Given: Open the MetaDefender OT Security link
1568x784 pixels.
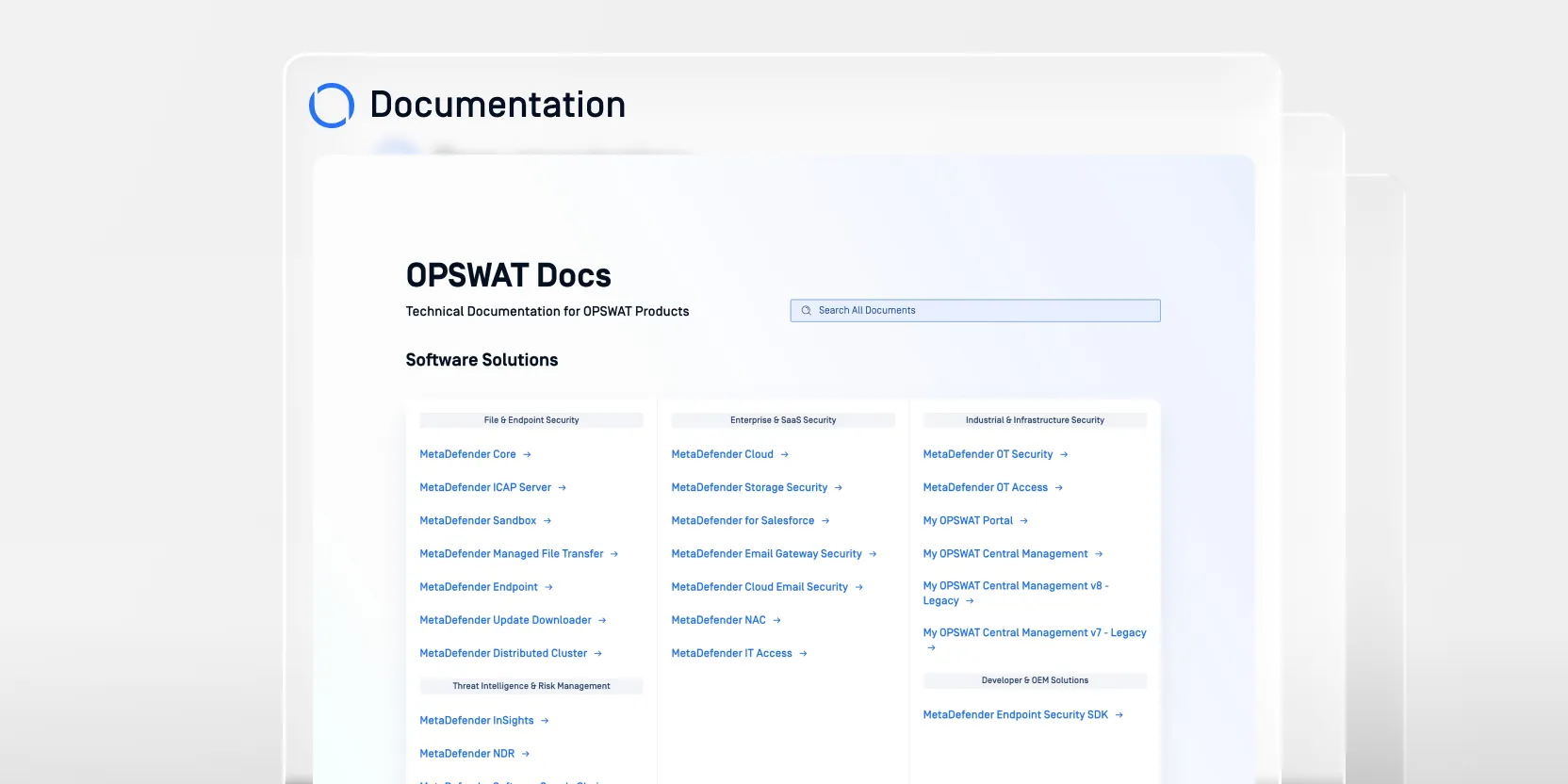Looking at the screenshot, I should [x=988, y=454].
